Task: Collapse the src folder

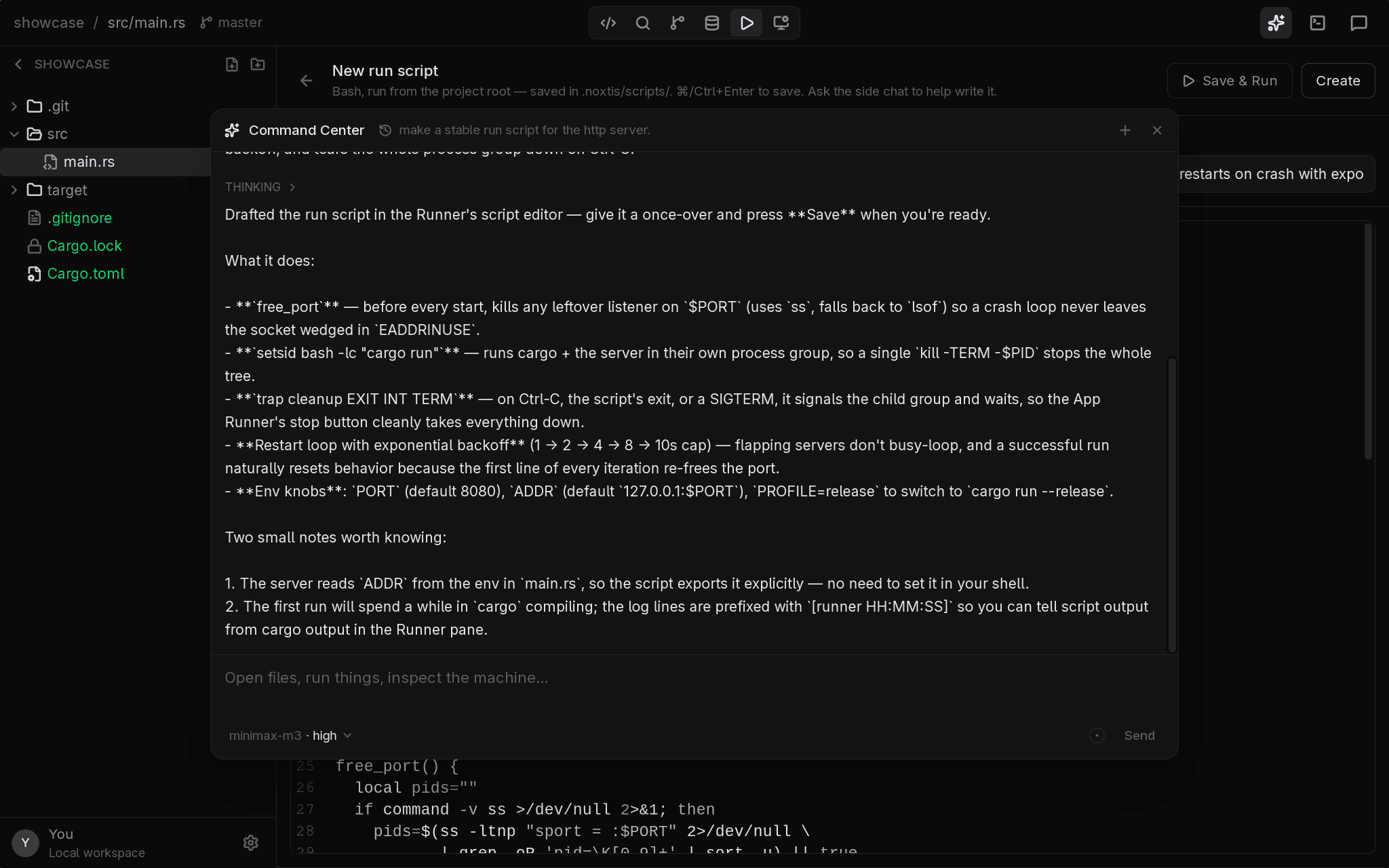Action: click(14, 134)
